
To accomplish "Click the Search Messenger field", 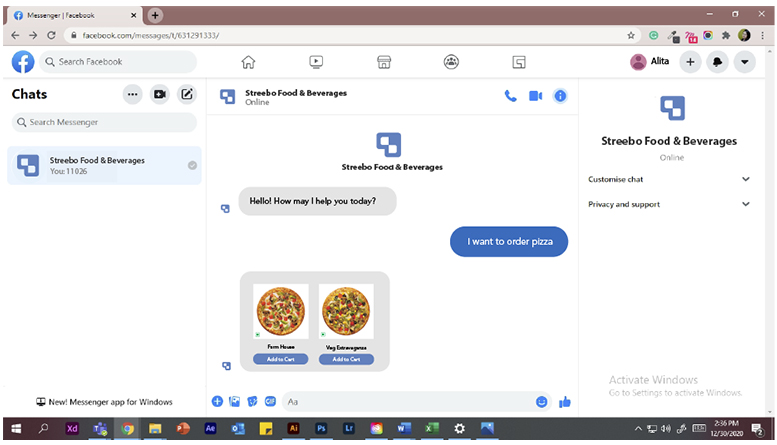I will 104,122.
